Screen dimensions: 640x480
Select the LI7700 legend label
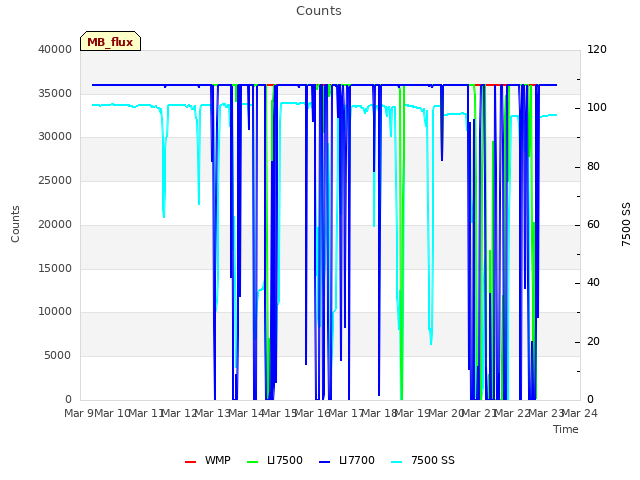(x=357, y=460)
